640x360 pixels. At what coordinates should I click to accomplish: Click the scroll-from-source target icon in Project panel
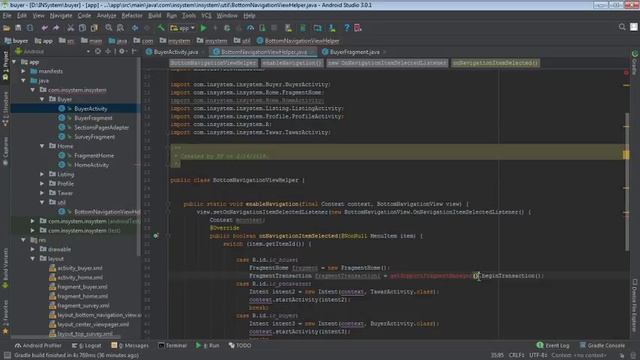98,51
